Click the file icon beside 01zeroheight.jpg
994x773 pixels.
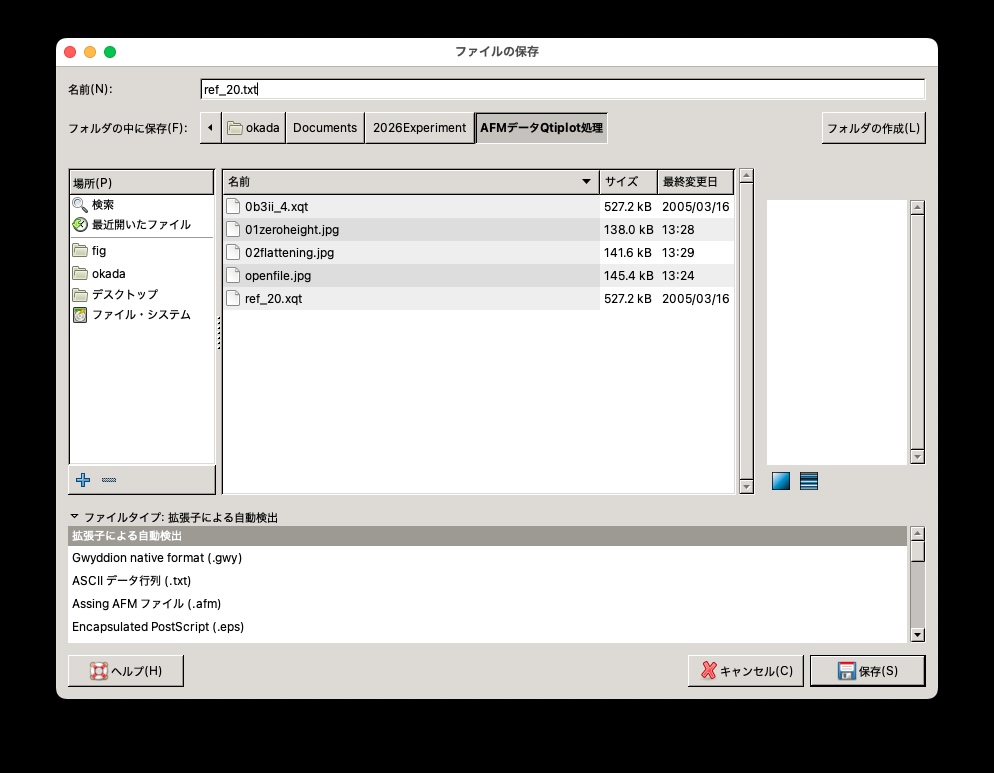233,230
